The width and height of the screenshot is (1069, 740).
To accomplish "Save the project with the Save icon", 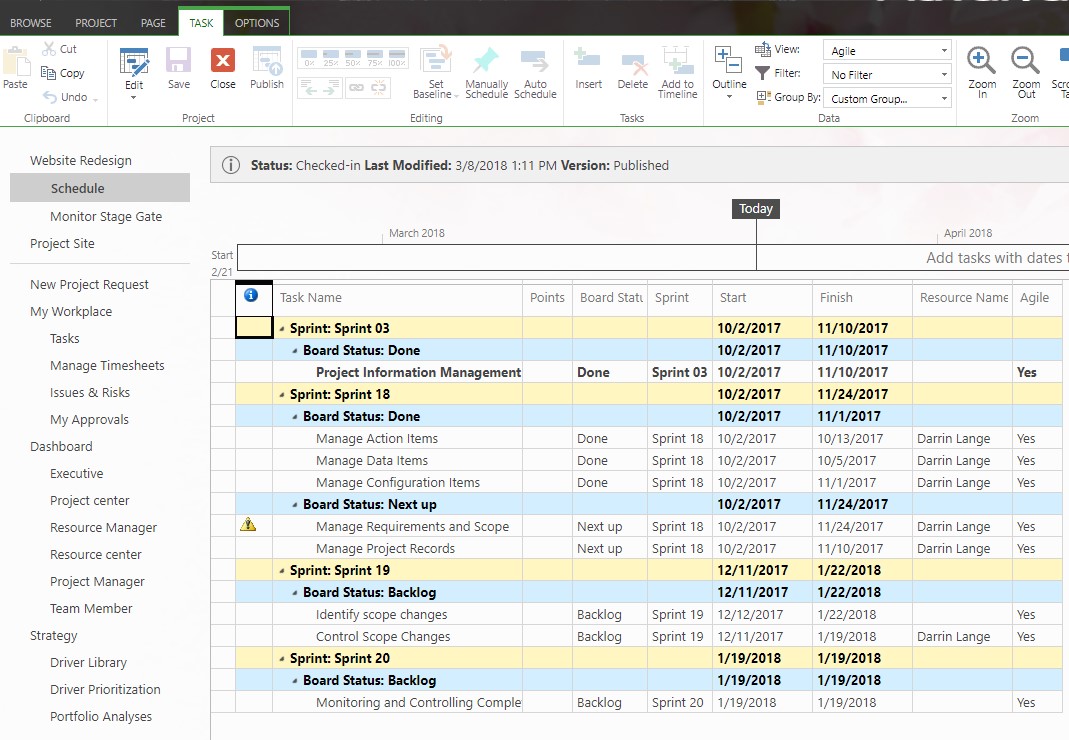I will click(x=179, y=61).
